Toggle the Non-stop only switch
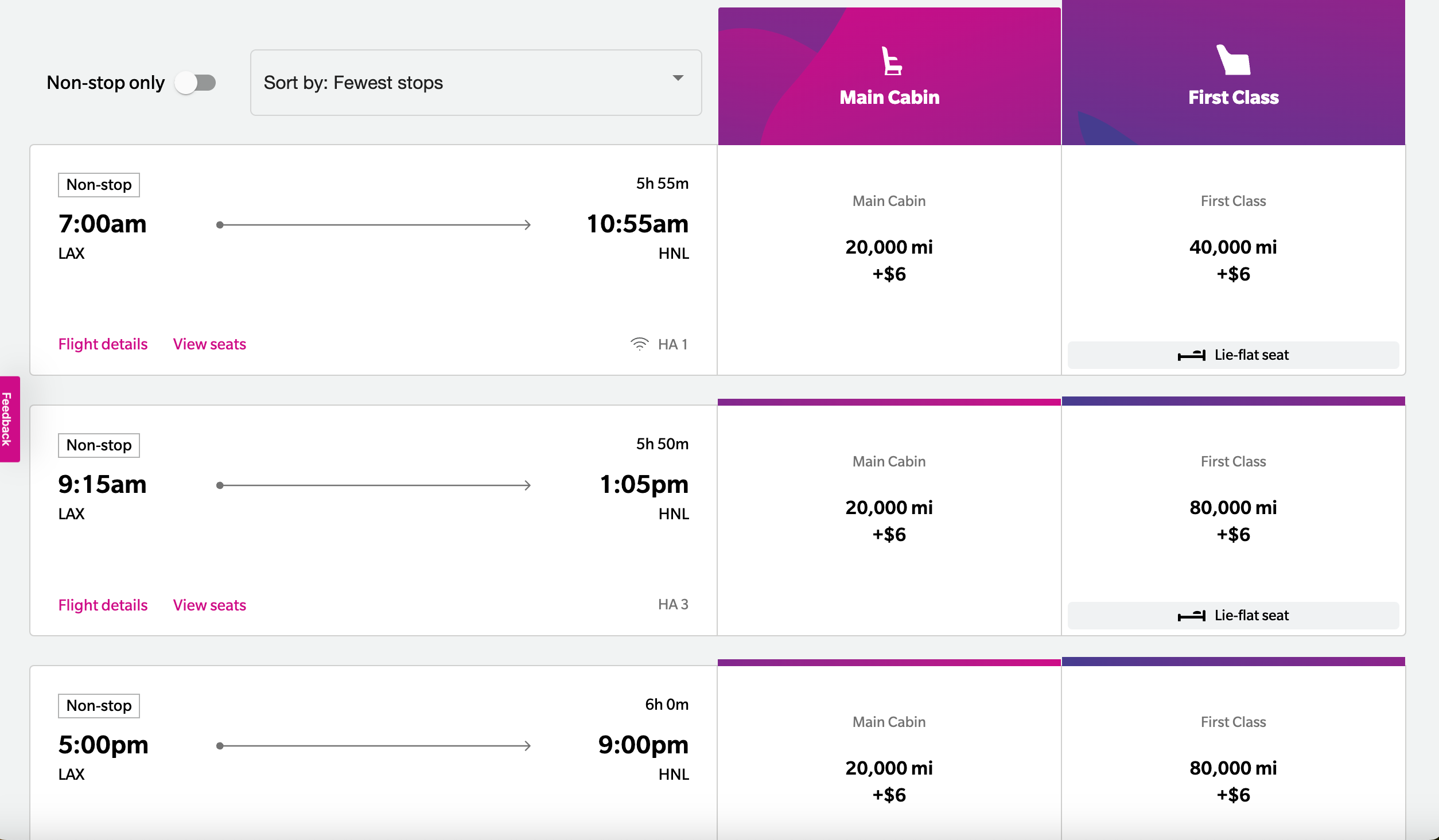This screenshot has height=840, width=1439. [196, 83]
